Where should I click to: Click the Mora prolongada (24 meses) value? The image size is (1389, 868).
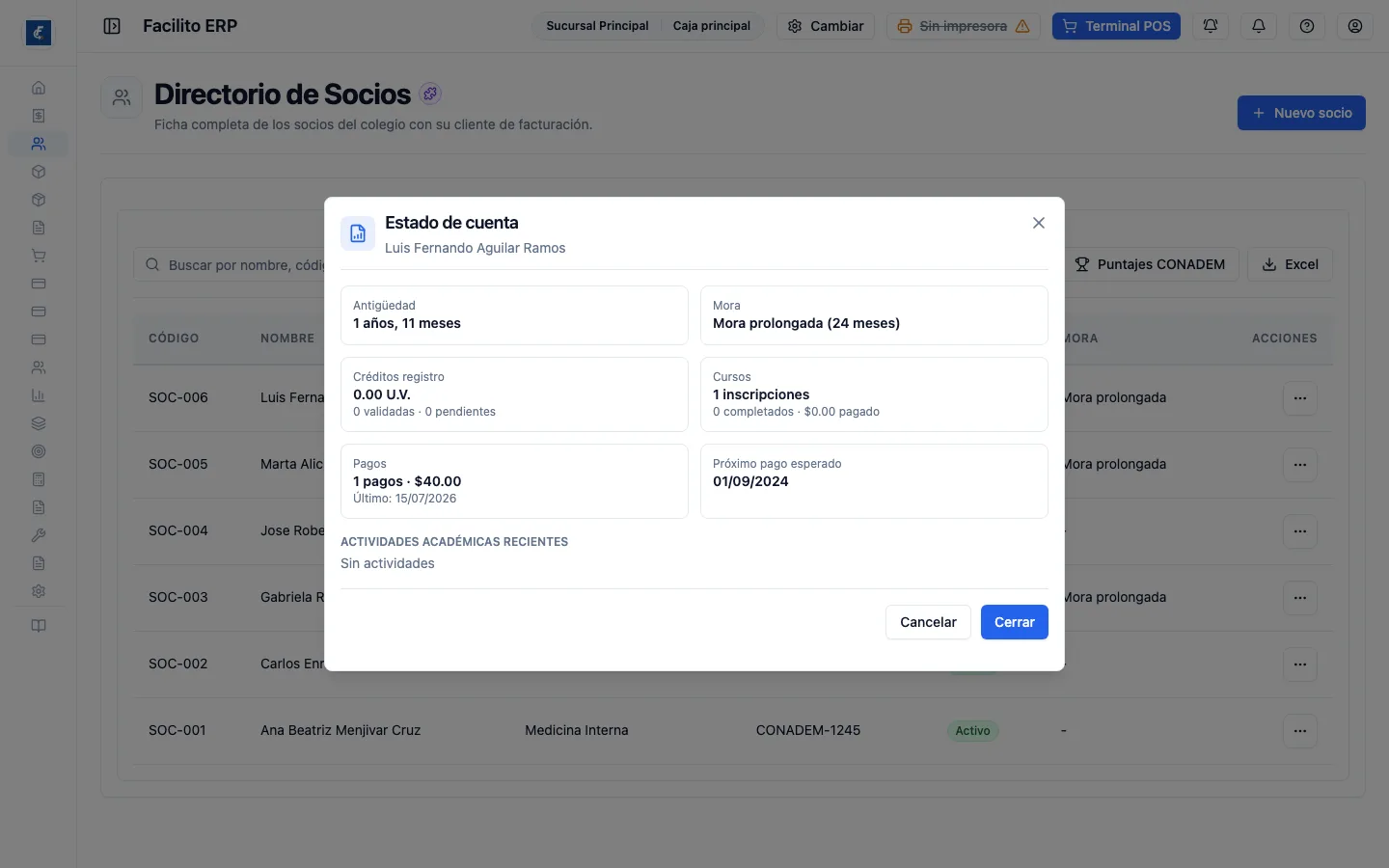point(806,323)
